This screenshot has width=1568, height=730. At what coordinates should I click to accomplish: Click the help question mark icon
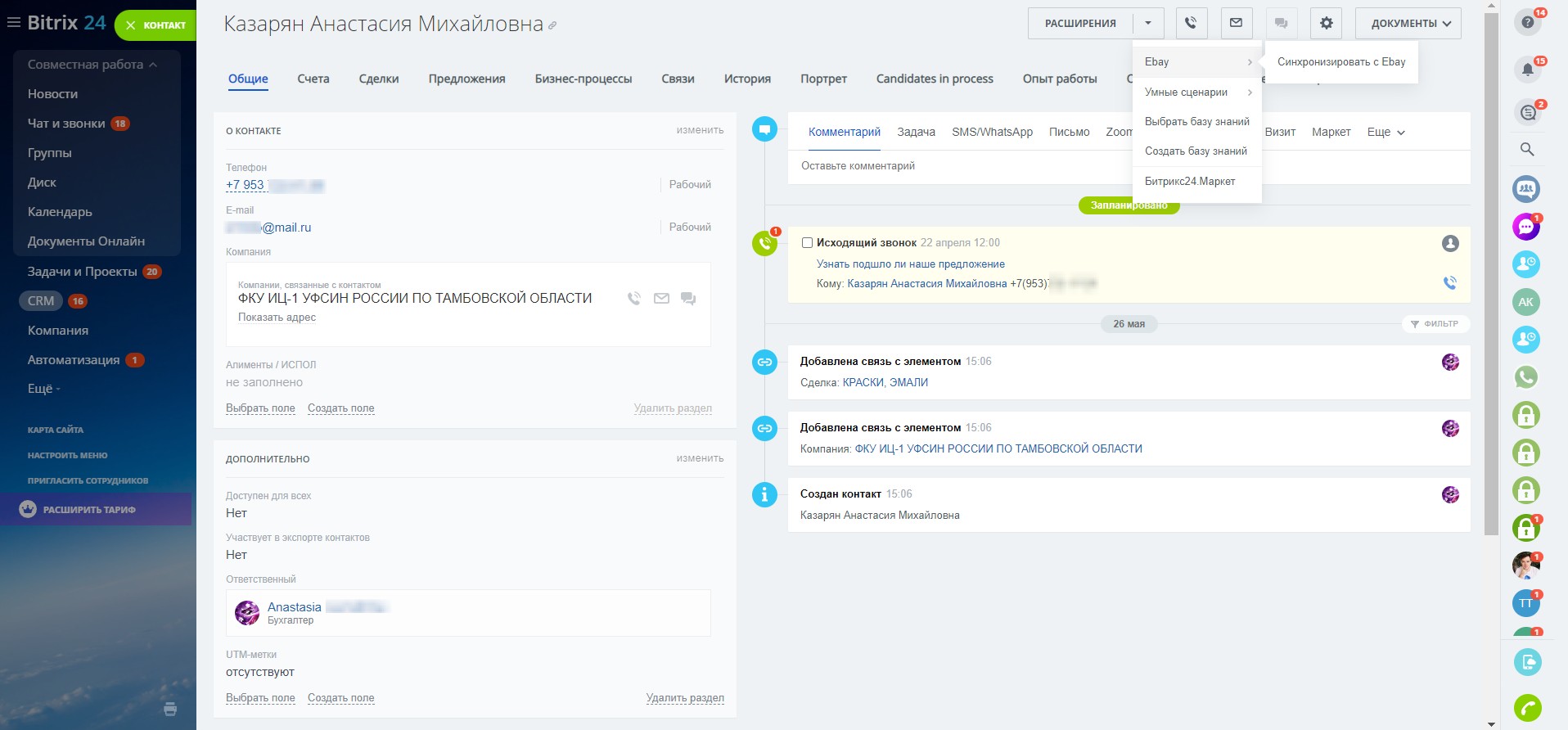coord(1527,22)
